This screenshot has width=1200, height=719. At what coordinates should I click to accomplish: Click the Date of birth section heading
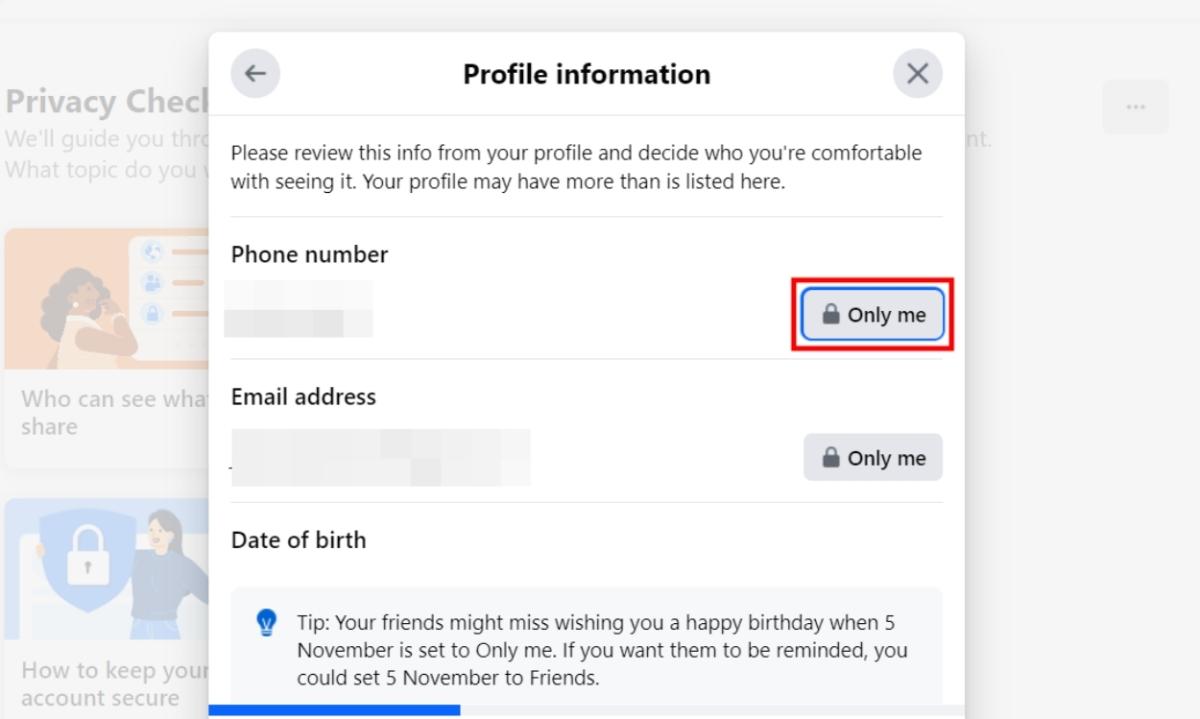(298, 539)
